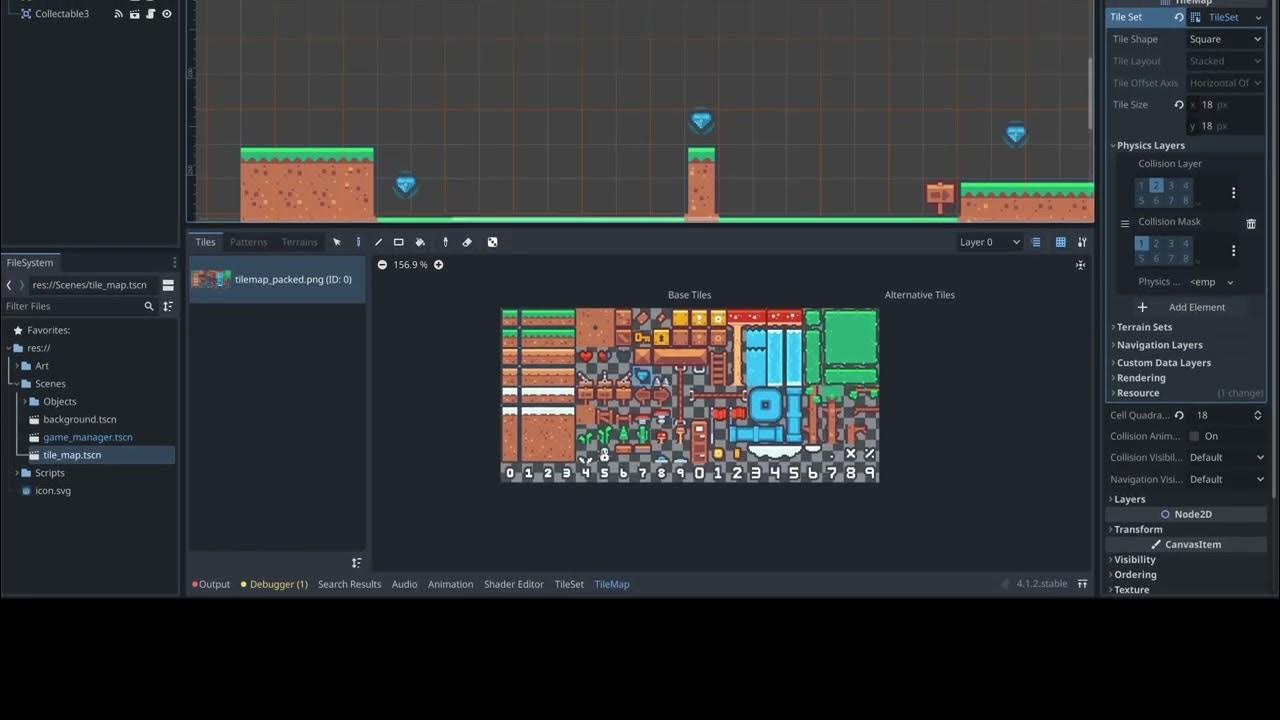Open the Collision Visibility Mode dropdown
The image size is (1280, 720).
[x=1226, y=457]
